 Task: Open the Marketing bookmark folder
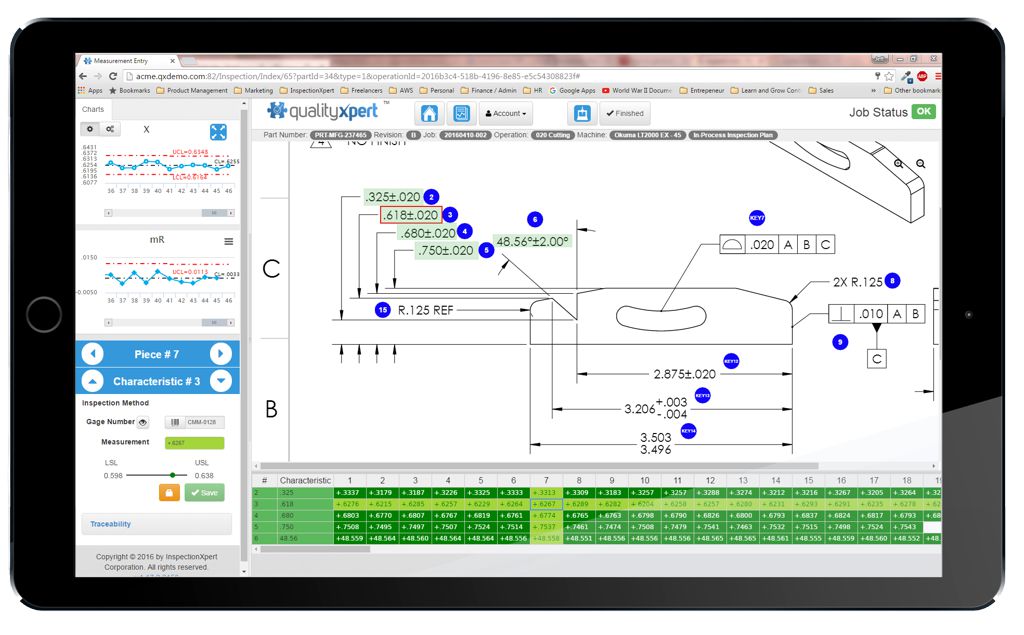[253, 91]
